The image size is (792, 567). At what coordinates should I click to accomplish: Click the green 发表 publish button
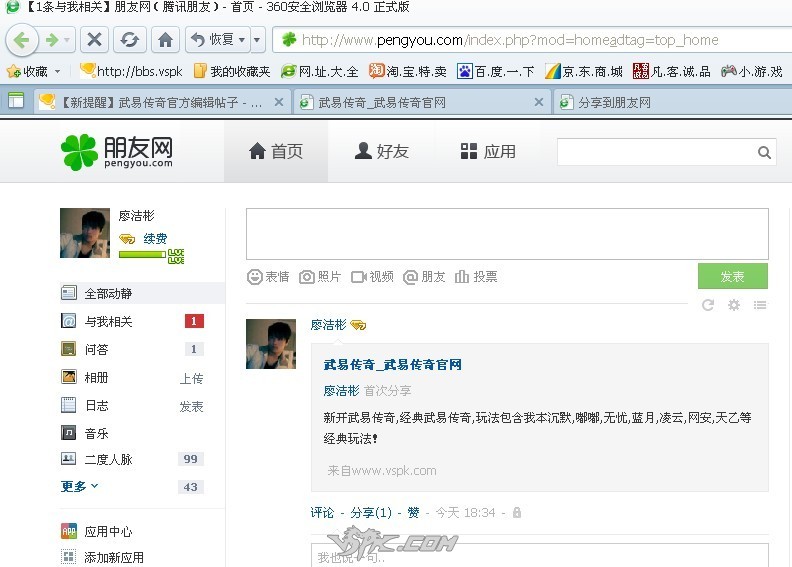pyautogui.click(x=732, y=276)
